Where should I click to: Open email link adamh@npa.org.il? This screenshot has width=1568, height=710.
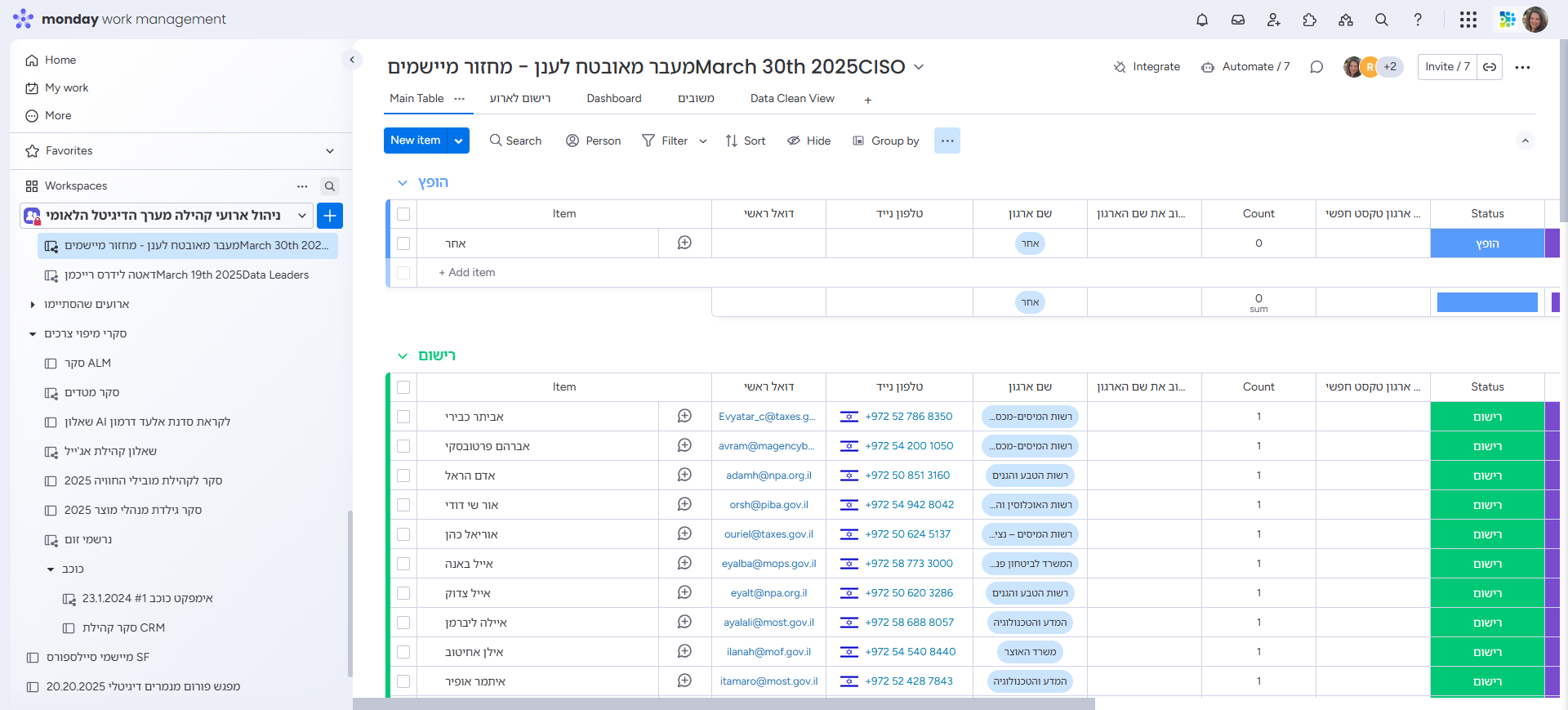tap(768, 476)
